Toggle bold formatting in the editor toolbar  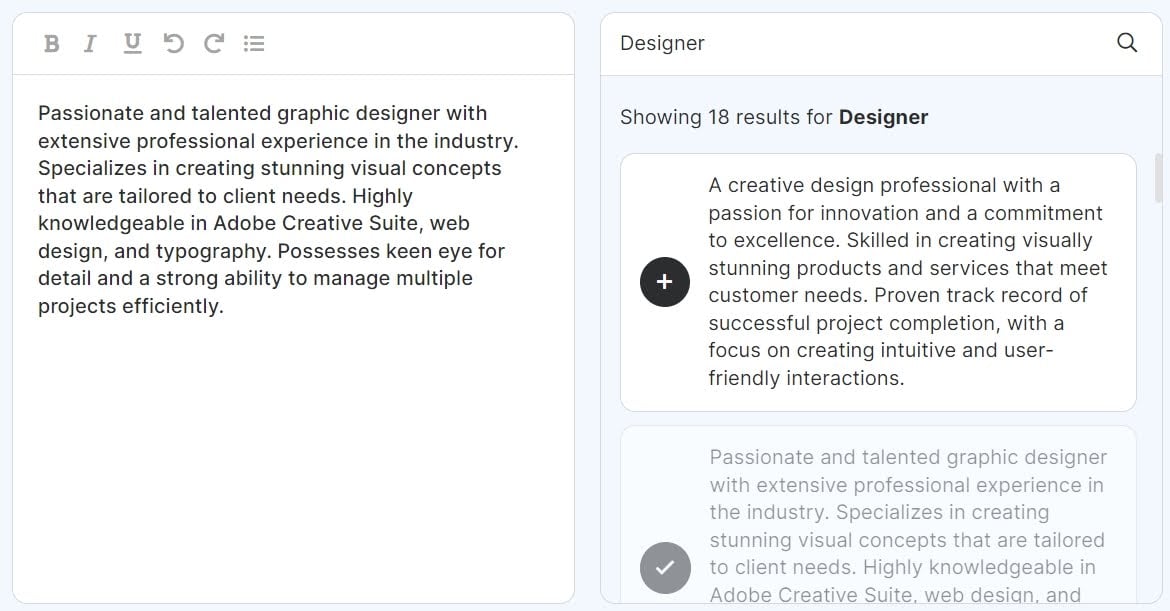(x=51, y=43)
